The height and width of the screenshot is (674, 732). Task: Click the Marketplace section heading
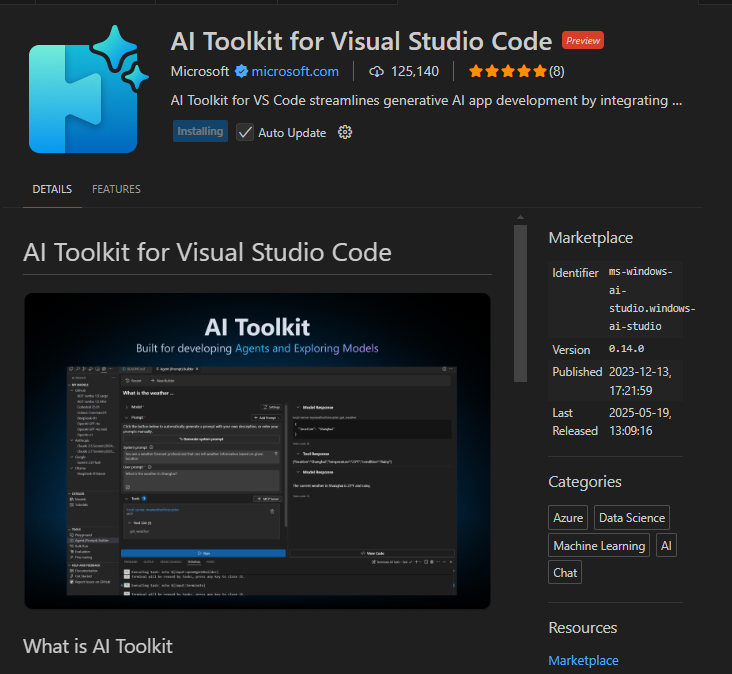coord(591,238)
